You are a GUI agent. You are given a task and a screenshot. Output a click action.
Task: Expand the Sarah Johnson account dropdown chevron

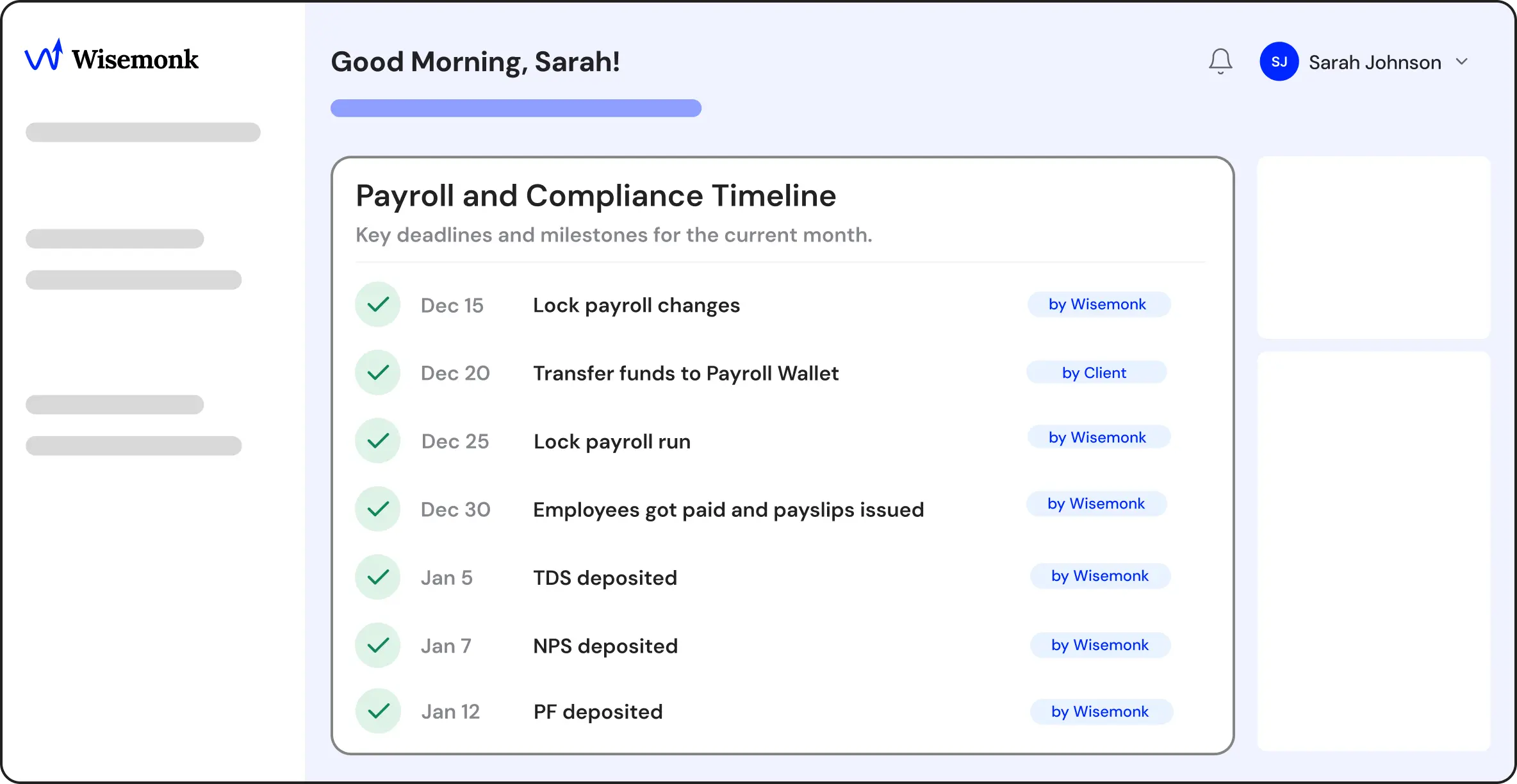click(1461, 61)
